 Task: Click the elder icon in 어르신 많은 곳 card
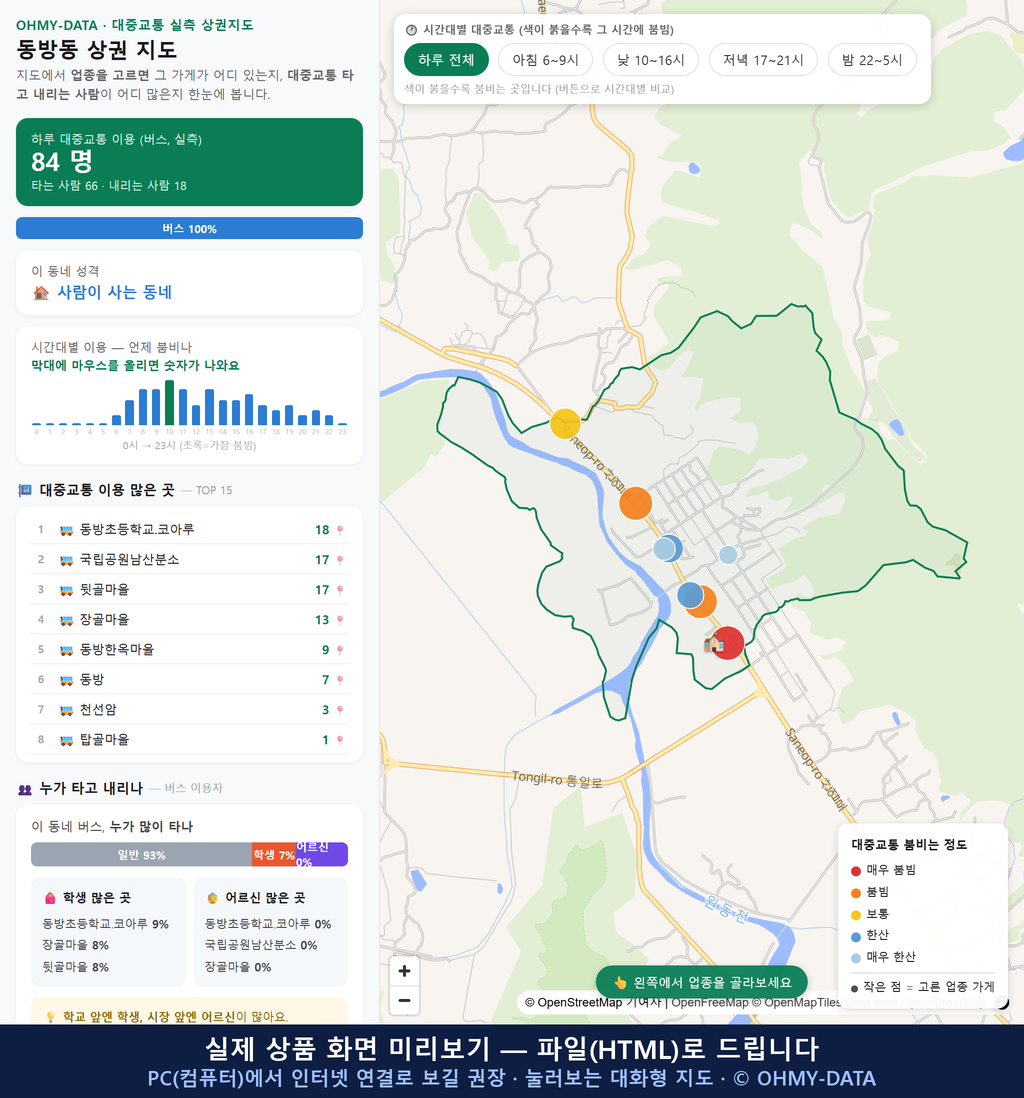click(212, 898)
